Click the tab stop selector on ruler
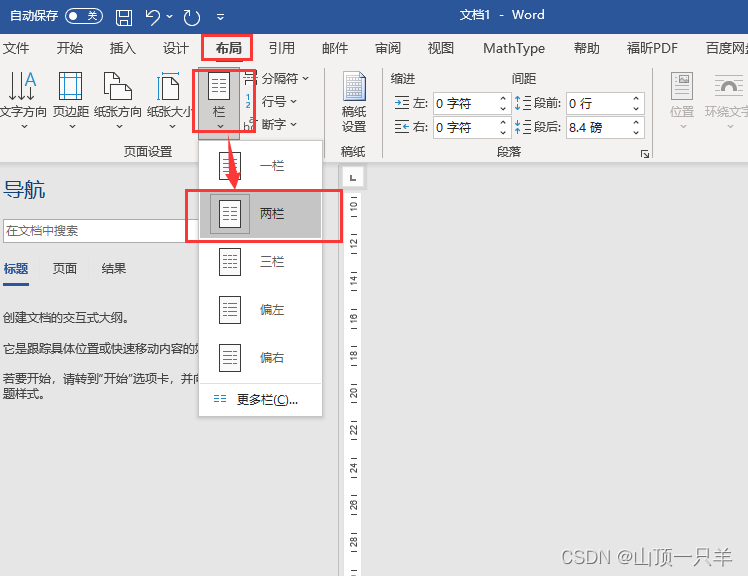The width and height of the screenshot is (748, 576). (x=353, y=178)
